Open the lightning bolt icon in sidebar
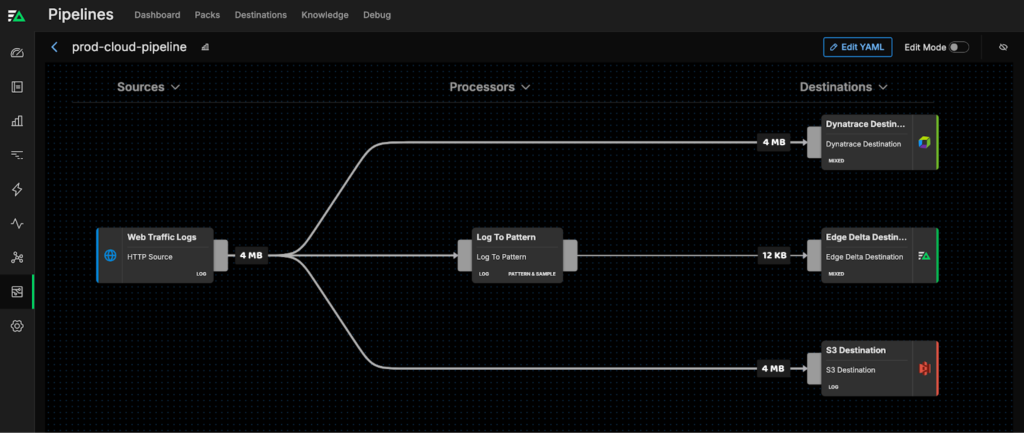 click(x=17, y=190)
